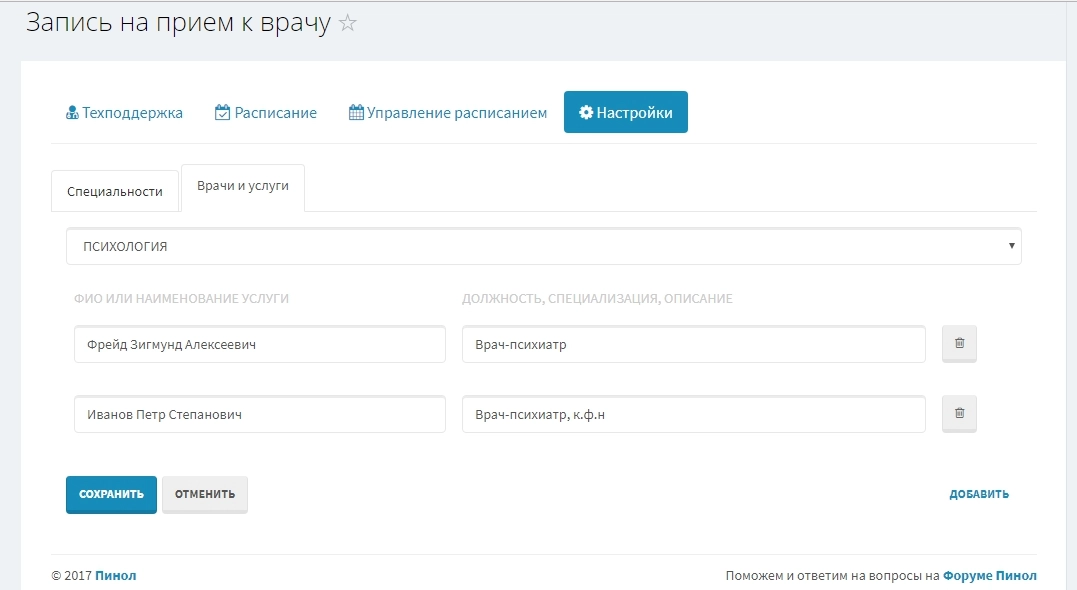Image resolution: width=1077 pixels, height=590 pixels.
Task: Focus the Врач-психиатр, к.ф.н description field
Action: point(693,415)
